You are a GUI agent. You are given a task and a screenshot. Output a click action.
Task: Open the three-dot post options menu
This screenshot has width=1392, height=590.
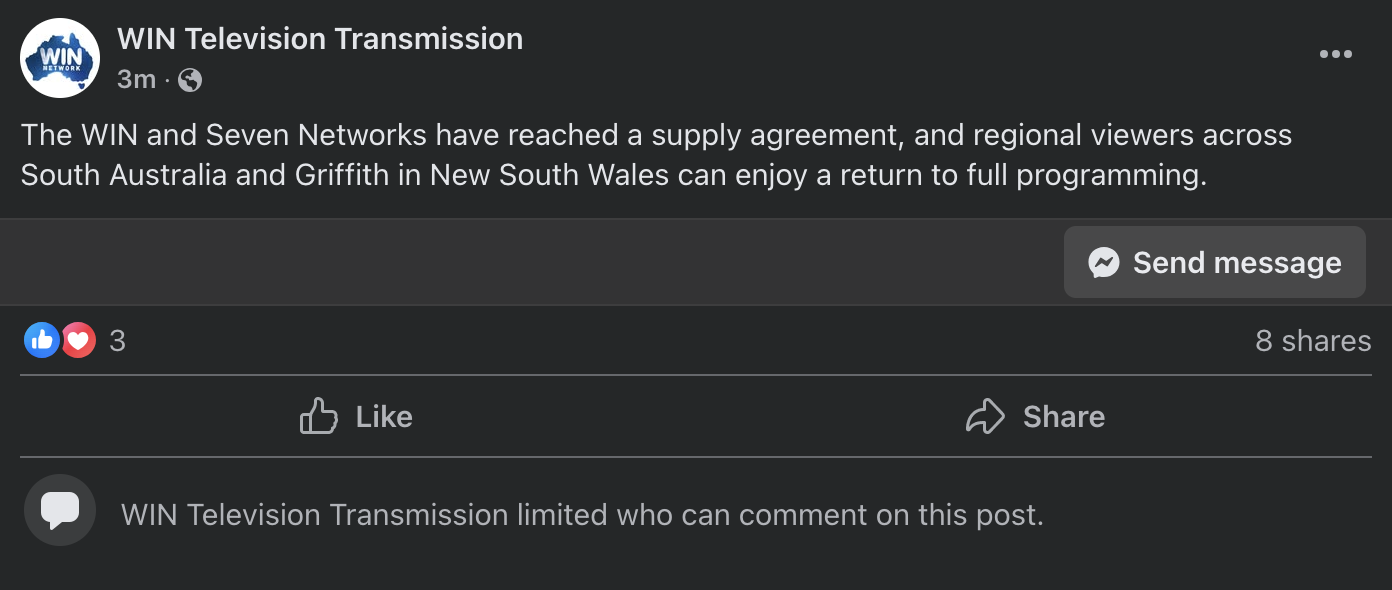(x=1335, y=54)
